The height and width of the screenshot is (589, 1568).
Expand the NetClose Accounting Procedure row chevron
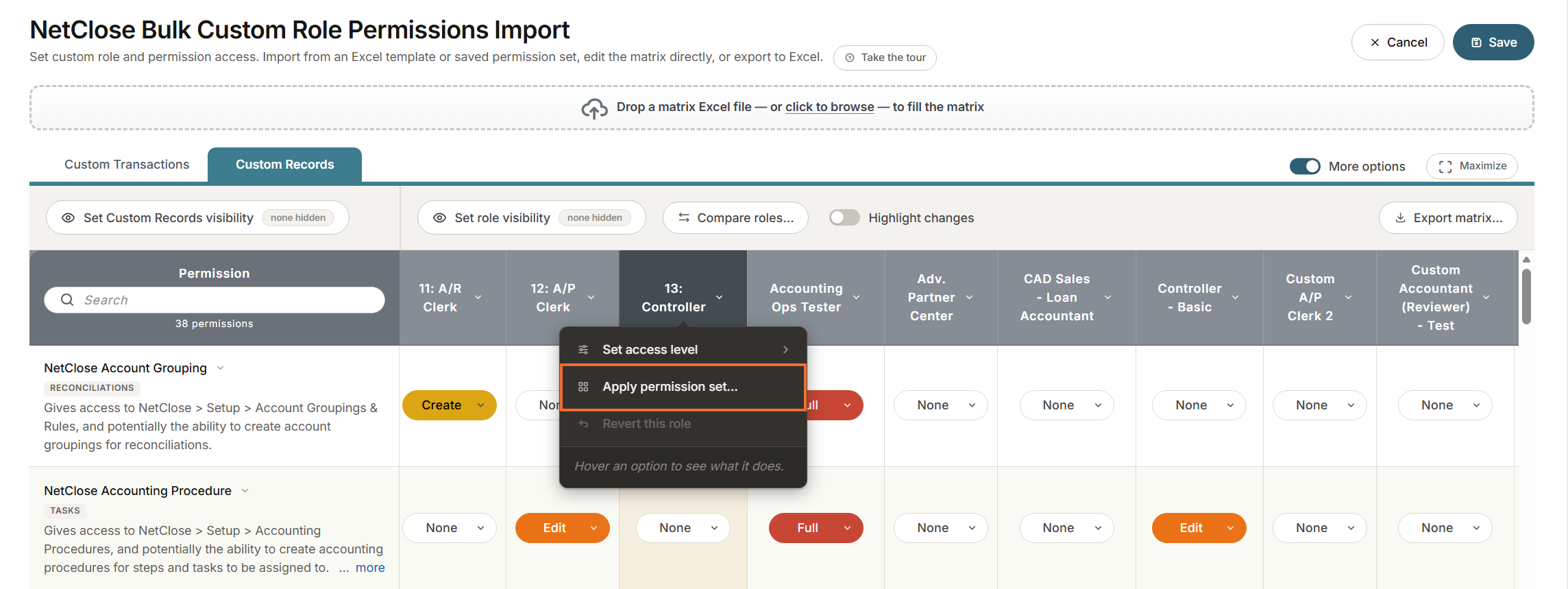245,491
